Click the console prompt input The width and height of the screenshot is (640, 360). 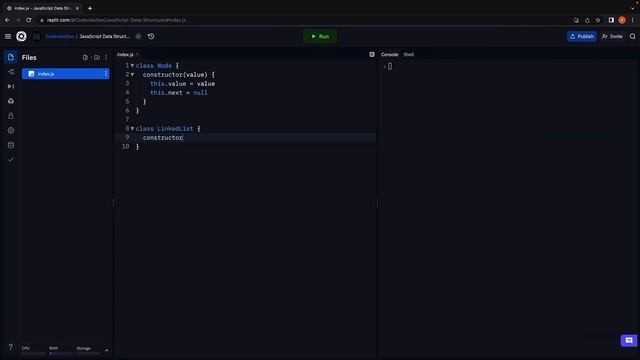(x=390, y=66)
